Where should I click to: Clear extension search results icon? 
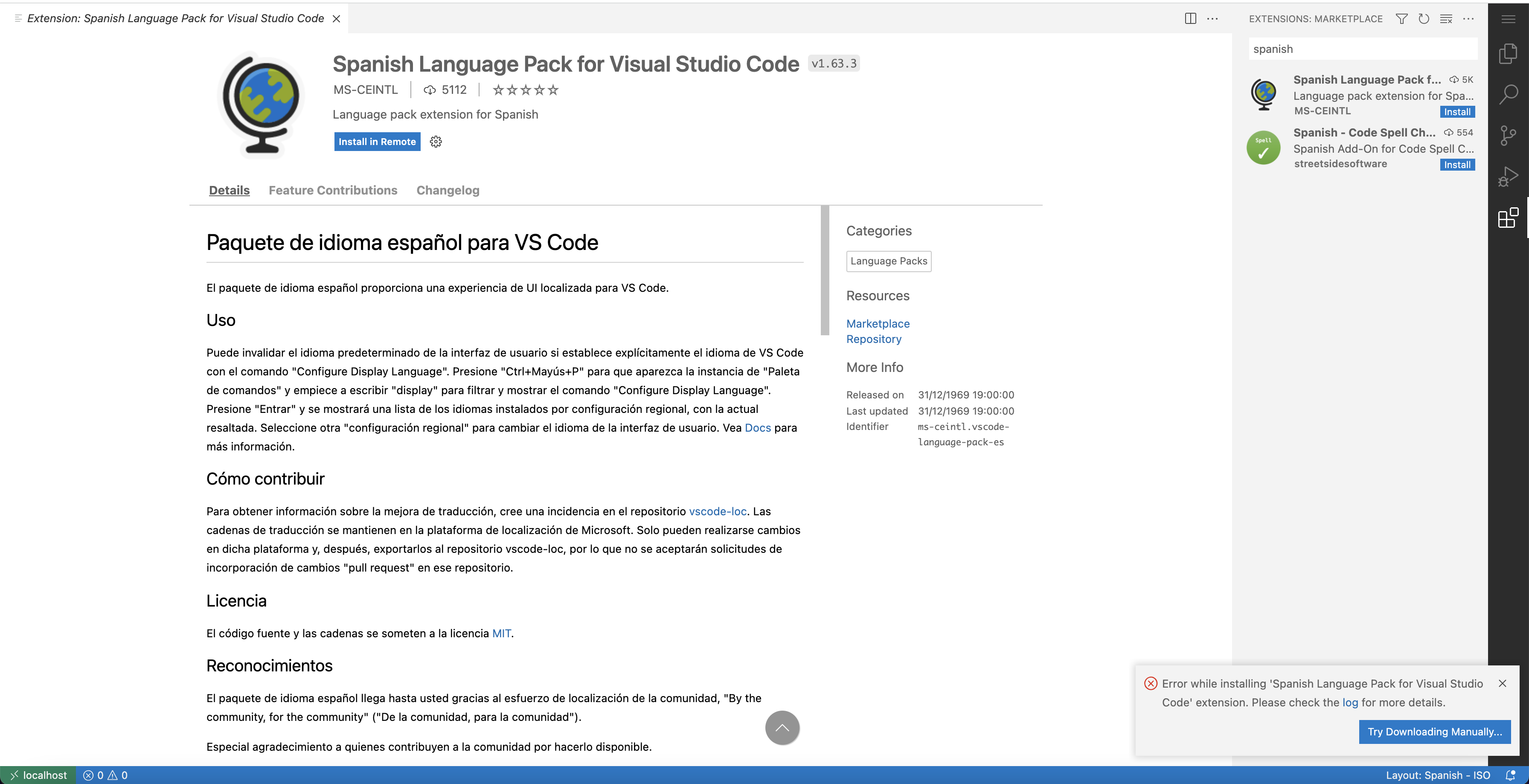point(1446,19)
